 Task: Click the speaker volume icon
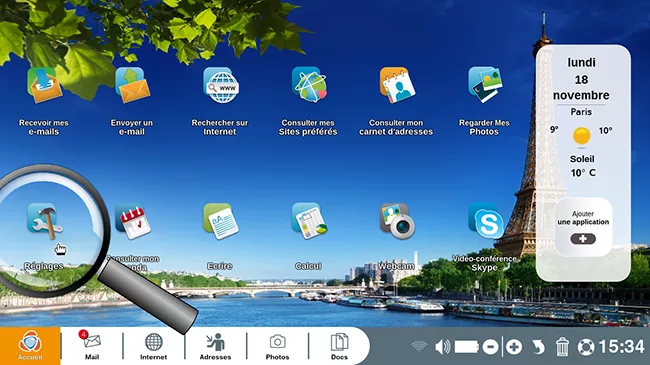[x=443, y=347]
